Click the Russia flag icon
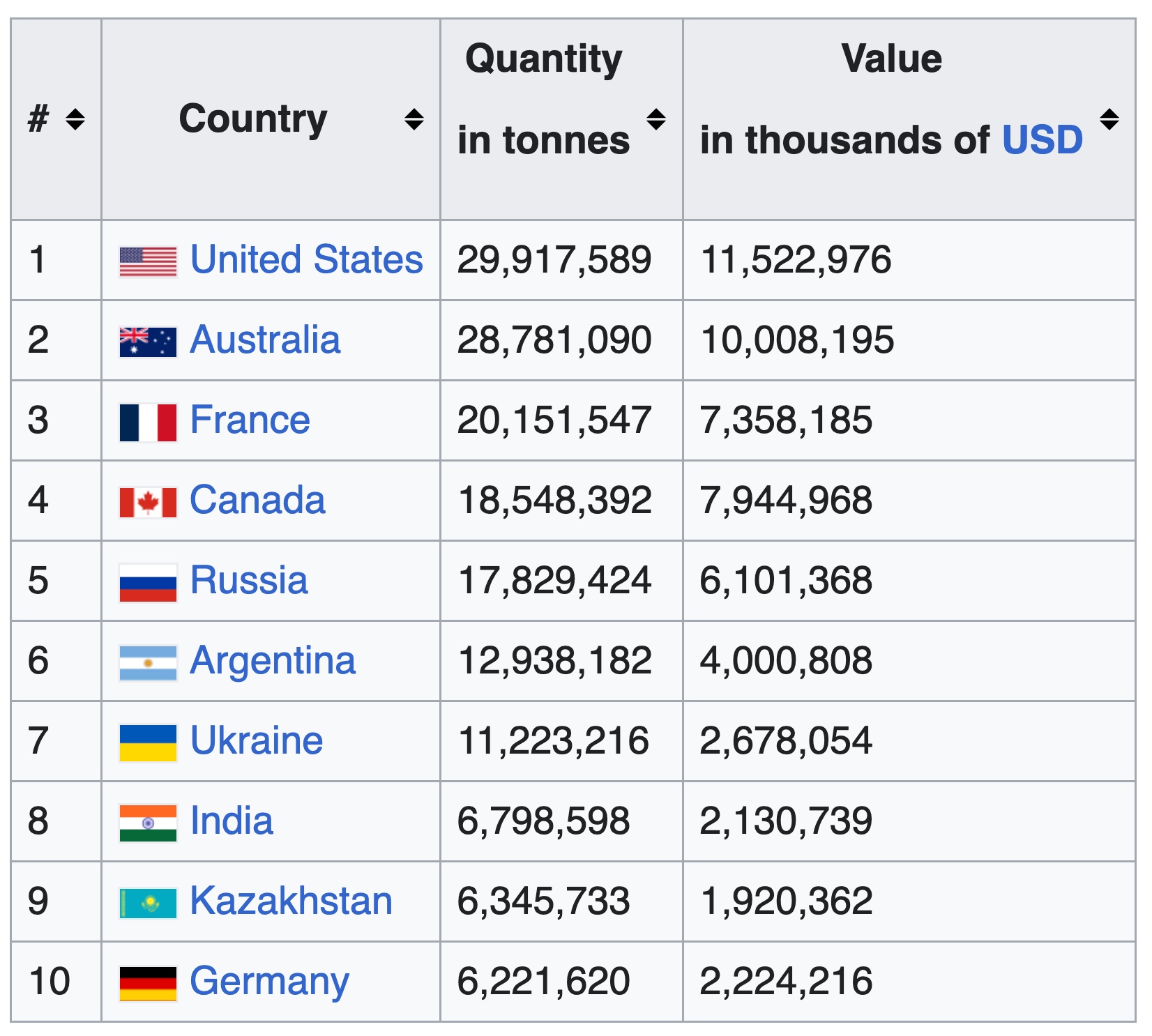This screenshot has height=1036, width=1152. coord(148,583)
